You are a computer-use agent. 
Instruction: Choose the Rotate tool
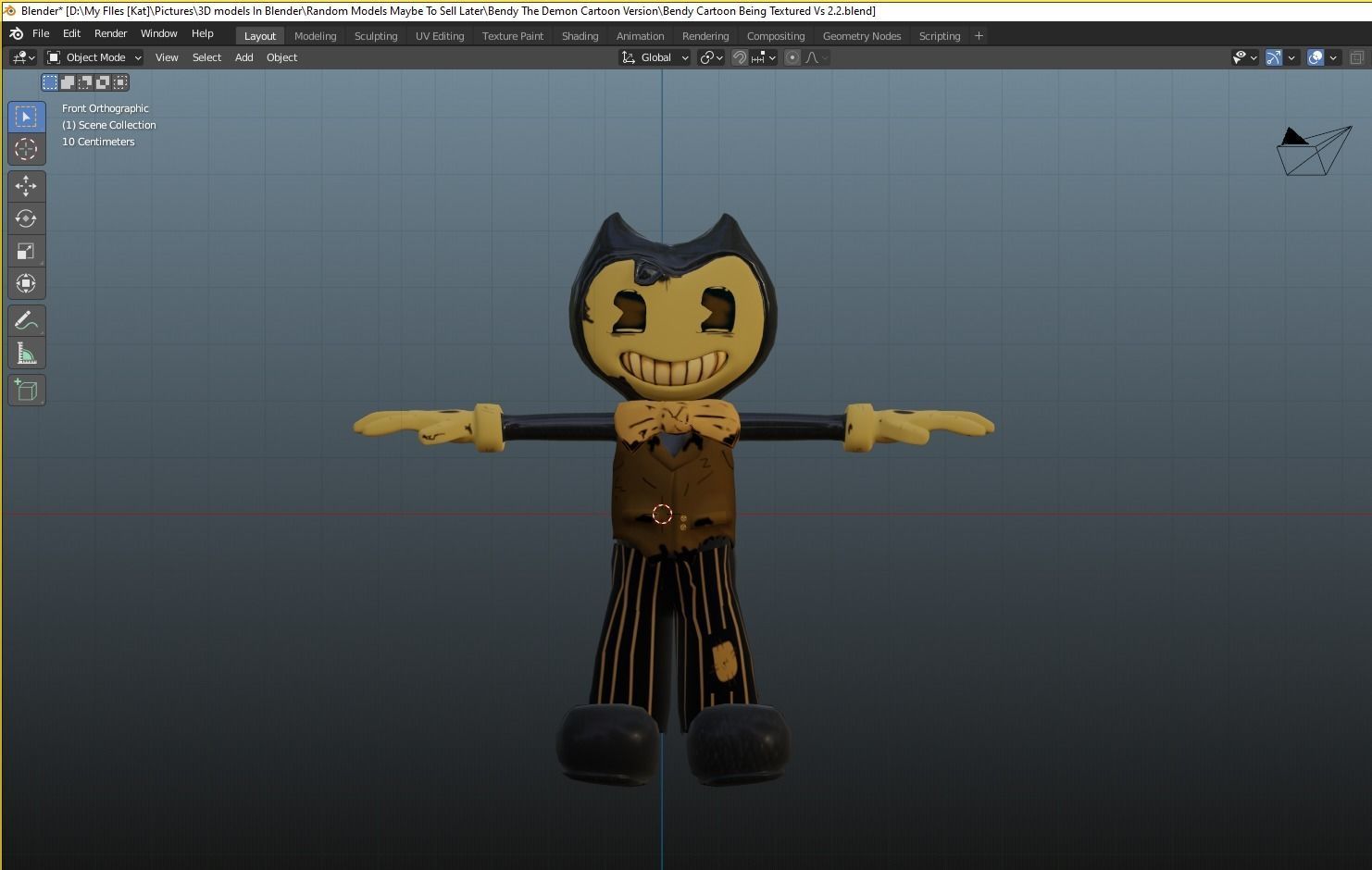[x=26, y=218]
